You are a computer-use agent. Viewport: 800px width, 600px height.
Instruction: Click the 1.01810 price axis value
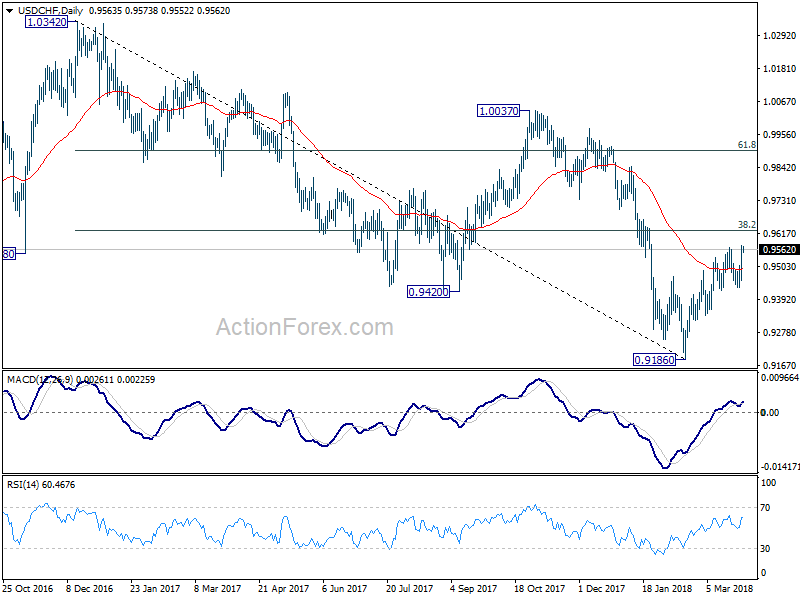point(779,68)
